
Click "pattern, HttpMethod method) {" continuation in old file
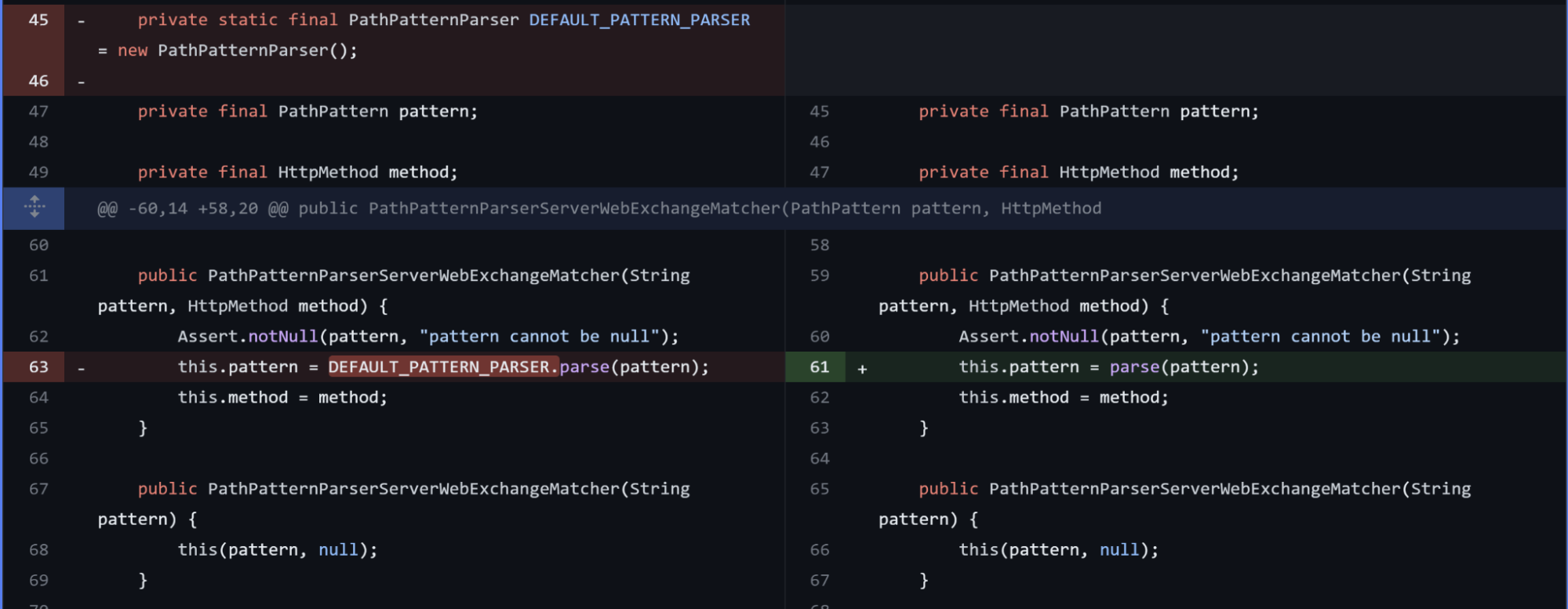[242, 306]
